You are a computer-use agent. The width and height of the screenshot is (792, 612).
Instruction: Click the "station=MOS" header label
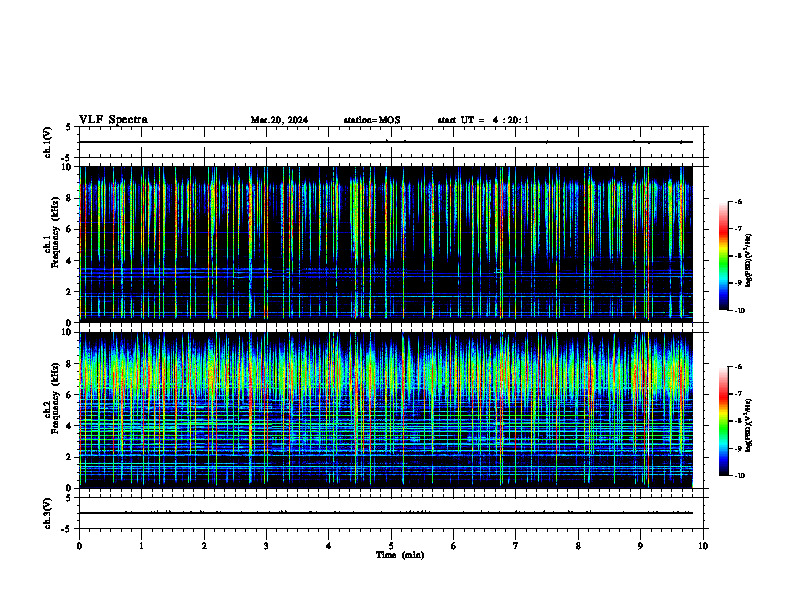pos(372,120)
